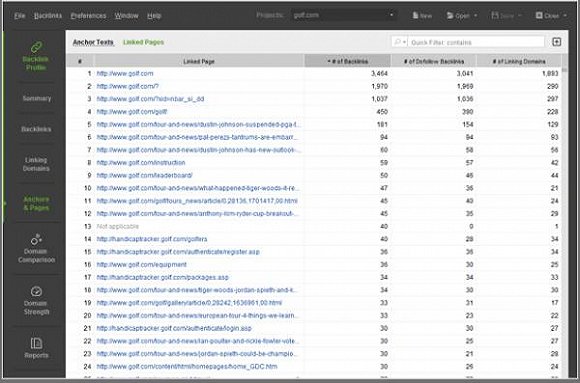580x383 pixels.
Task: Click the add column button beside filter
Action: click(557, 42)
